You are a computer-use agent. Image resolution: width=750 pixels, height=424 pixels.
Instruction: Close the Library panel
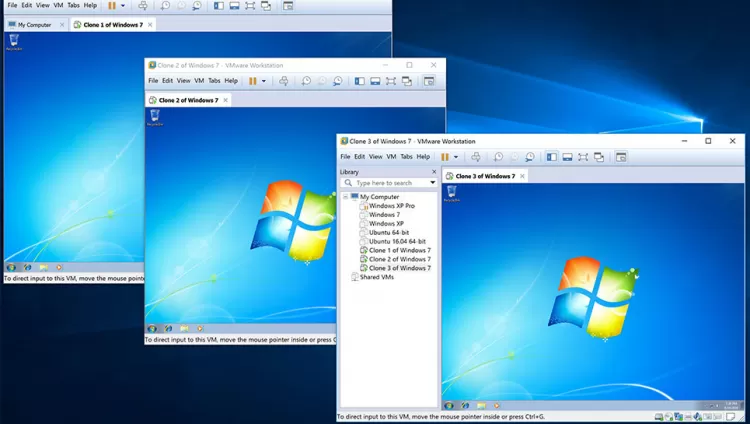click(x=433, y=172)
